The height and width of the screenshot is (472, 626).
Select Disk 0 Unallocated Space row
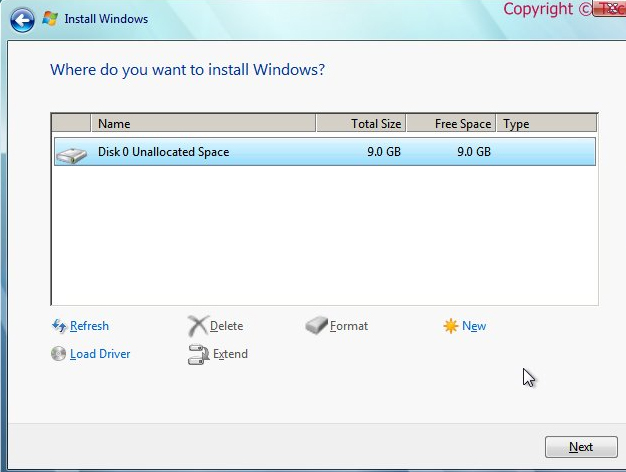(325, 152)
